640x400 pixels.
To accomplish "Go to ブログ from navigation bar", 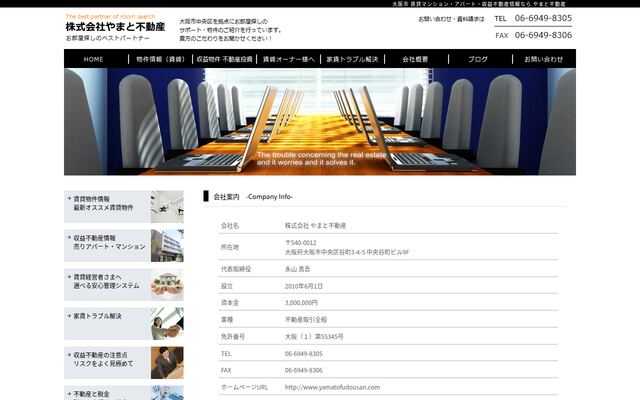I will [478, 59].
